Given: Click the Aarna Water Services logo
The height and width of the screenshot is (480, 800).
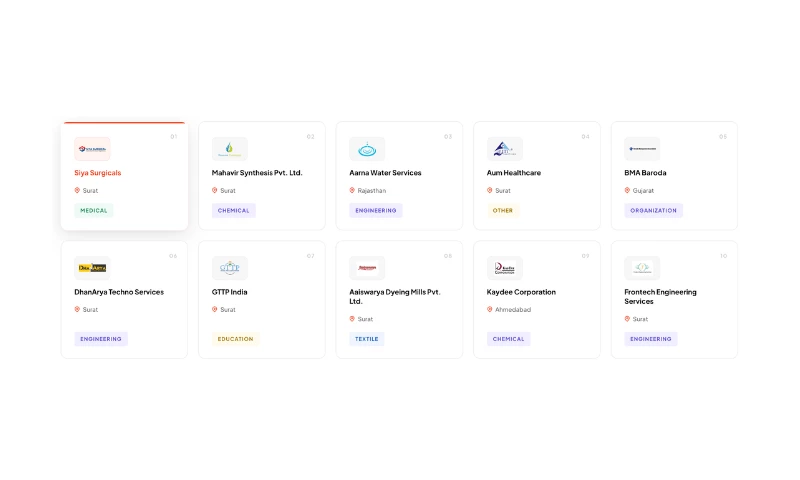Looking at the screenshot, I should [x=367, y=149].
